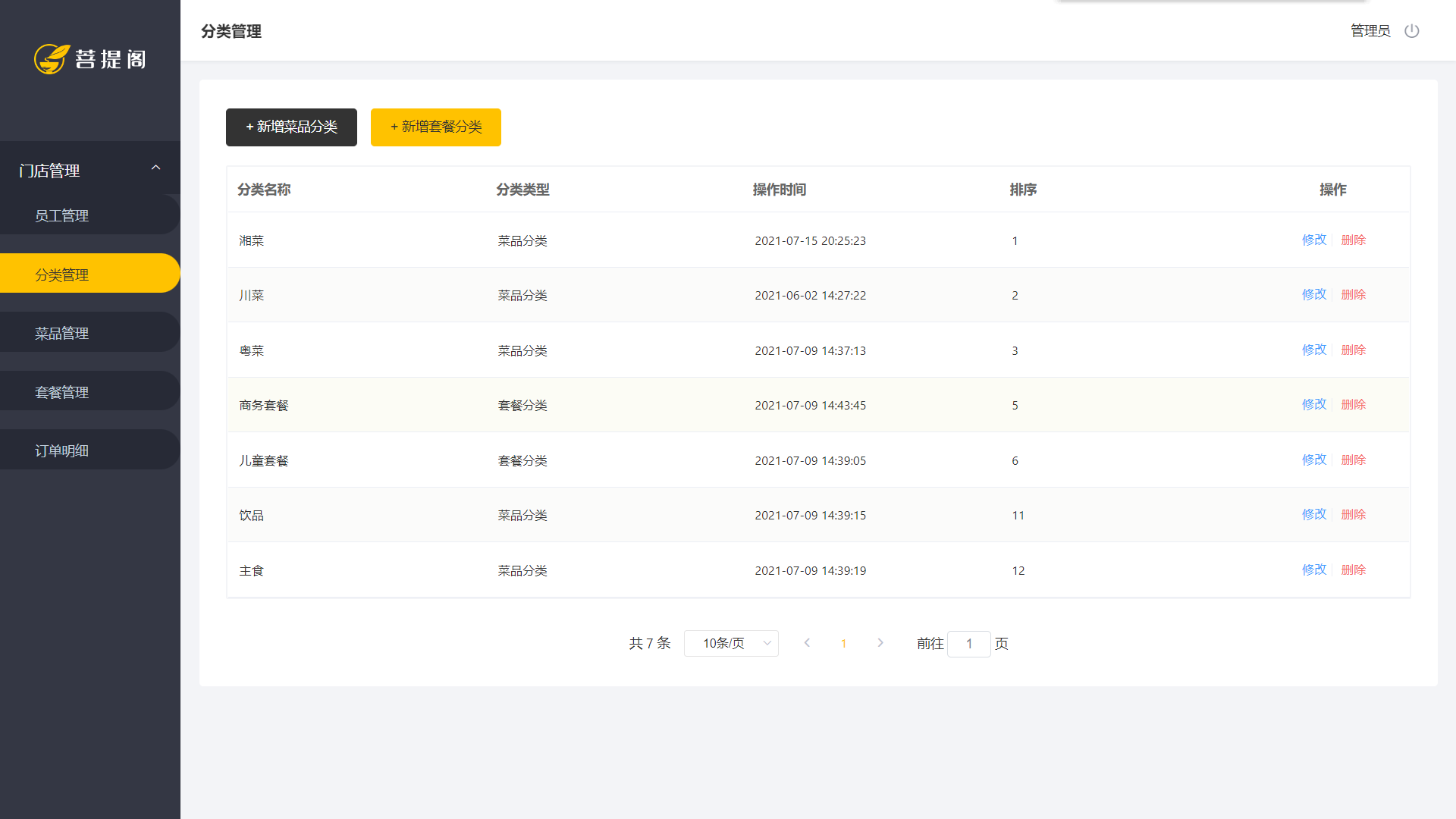This screenshot has width=1456, height=819.
Task: Click the 菩提阁 logo icon
Action: point(52,58)
